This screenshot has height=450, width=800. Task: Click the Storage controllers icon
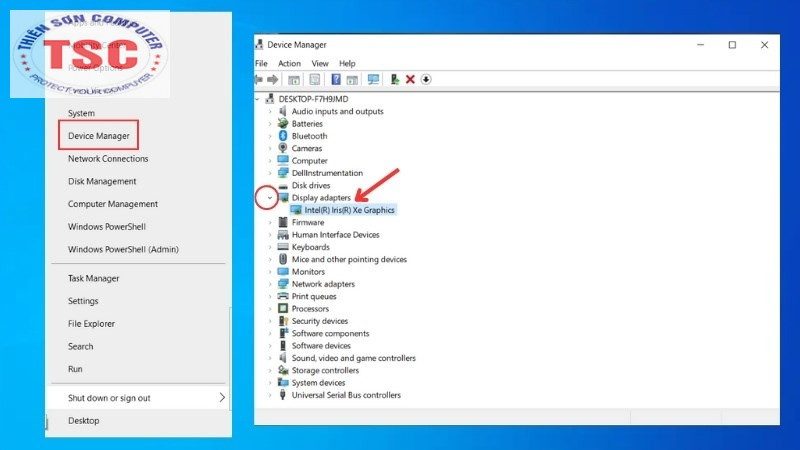(x=283, y=370)
